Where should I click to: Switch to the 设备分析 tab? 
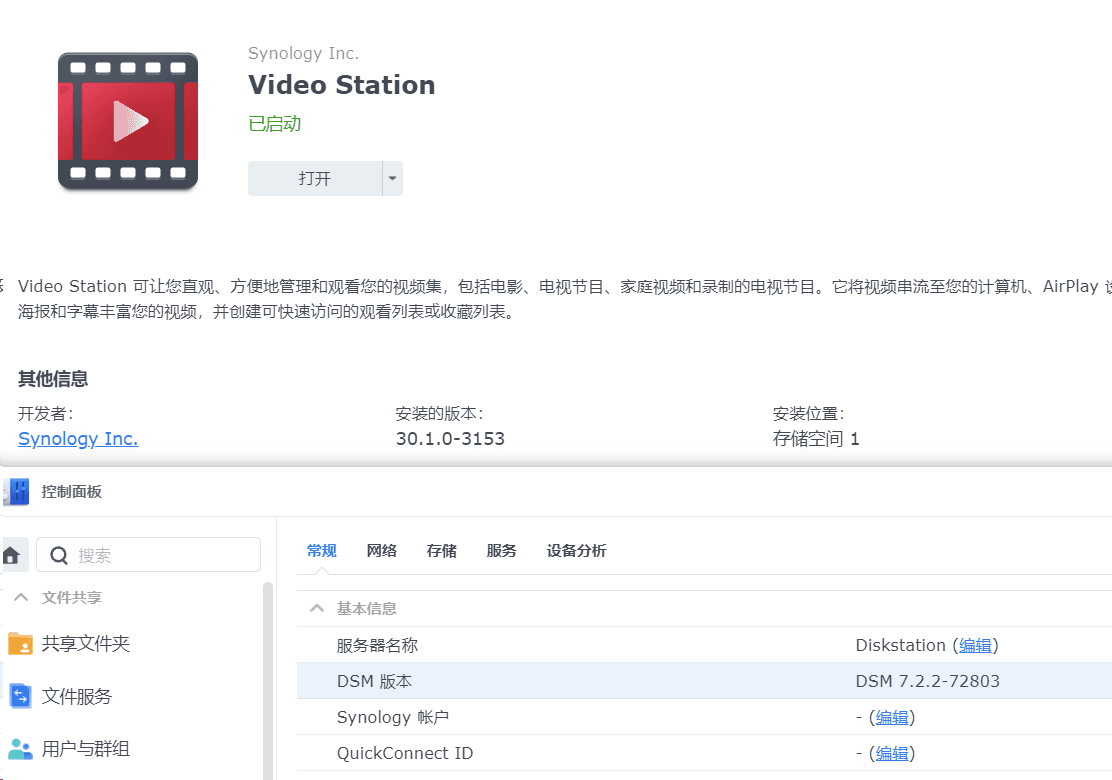[x=577, y=551]
